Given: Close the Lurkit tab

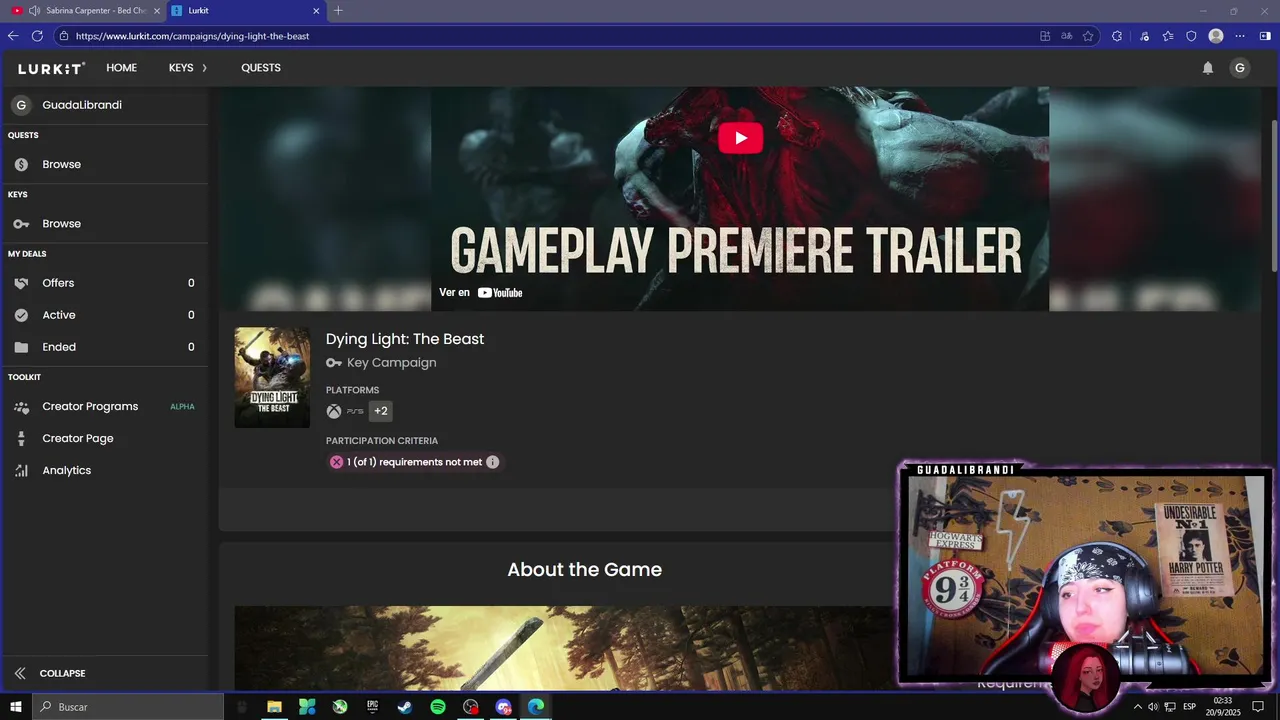Looking at the screenshot, I should [317, 10].
